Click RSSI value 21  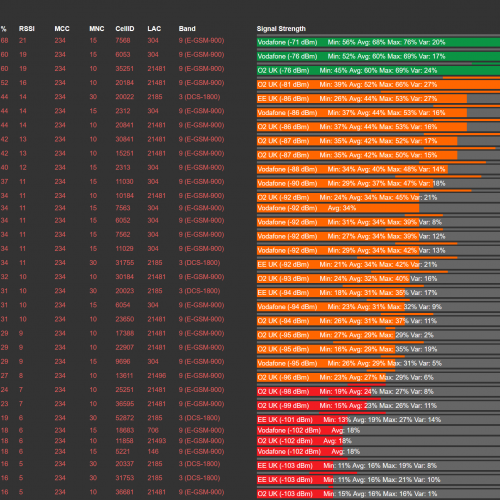[x=23, y=41]
